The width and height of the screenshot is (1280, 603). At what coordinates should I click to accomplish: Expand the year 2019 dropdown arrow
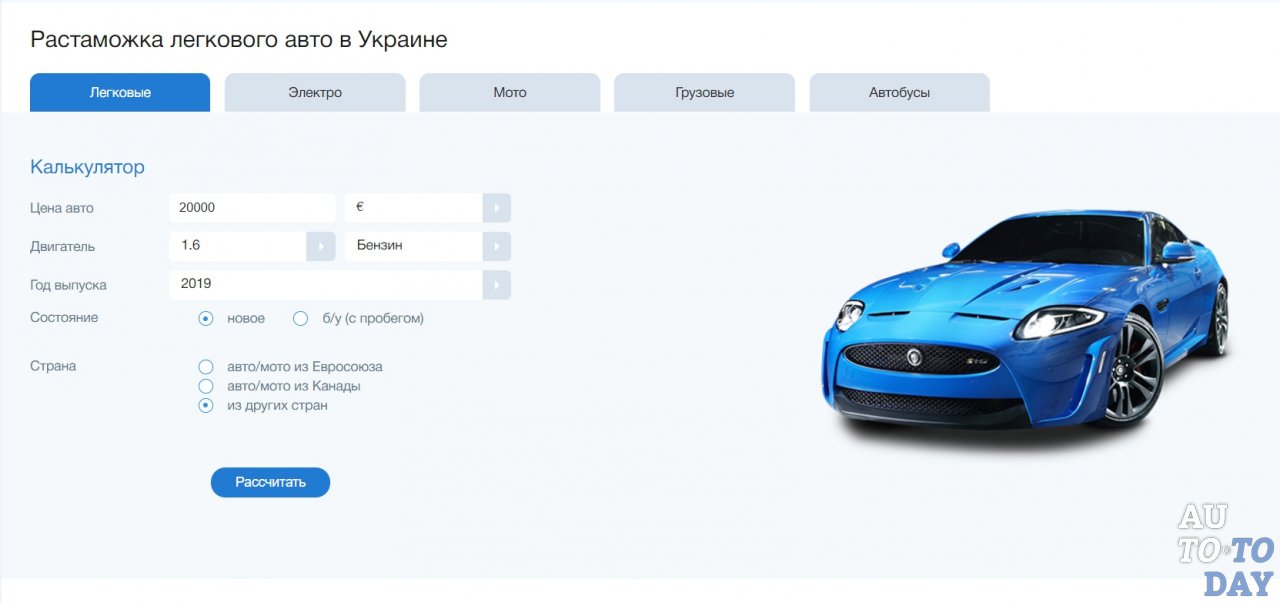click(496, 284)
